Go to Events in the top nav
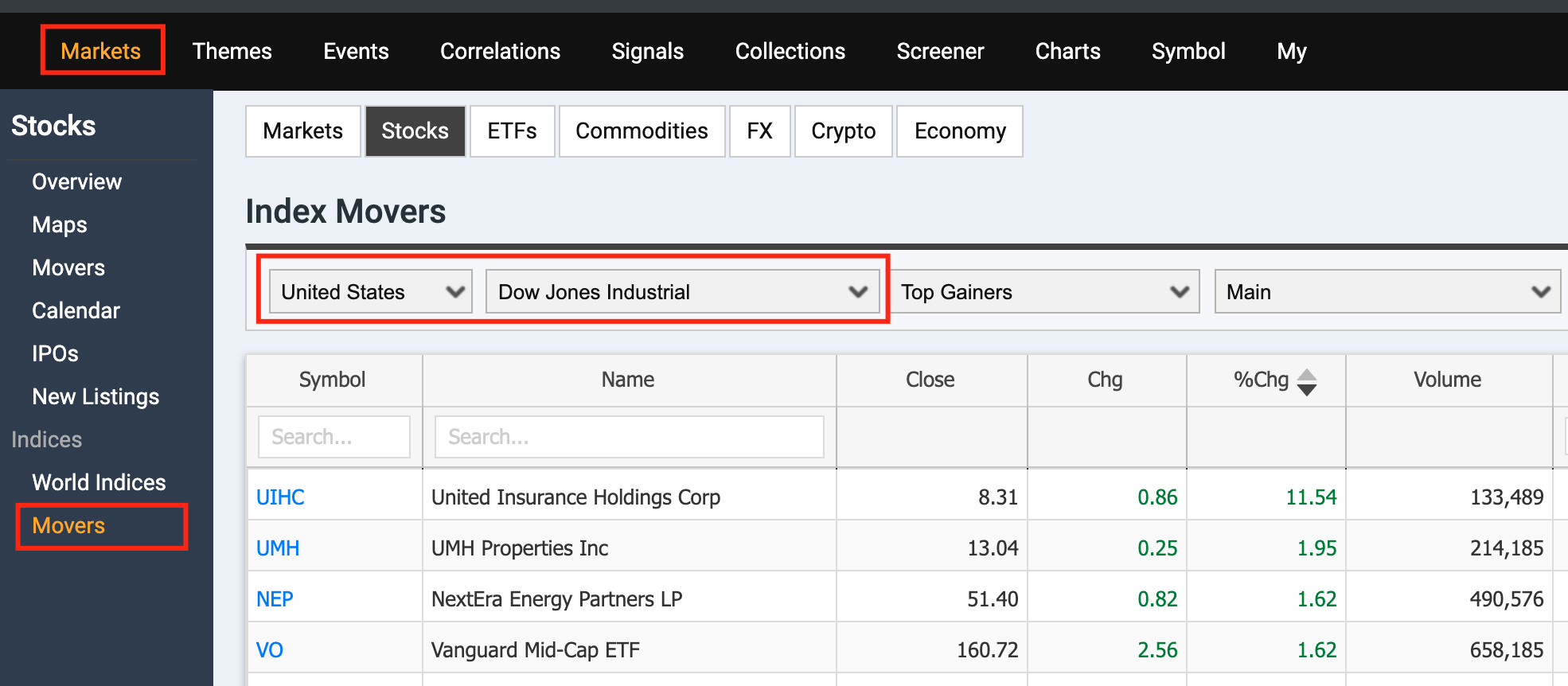 pos(356,51)
